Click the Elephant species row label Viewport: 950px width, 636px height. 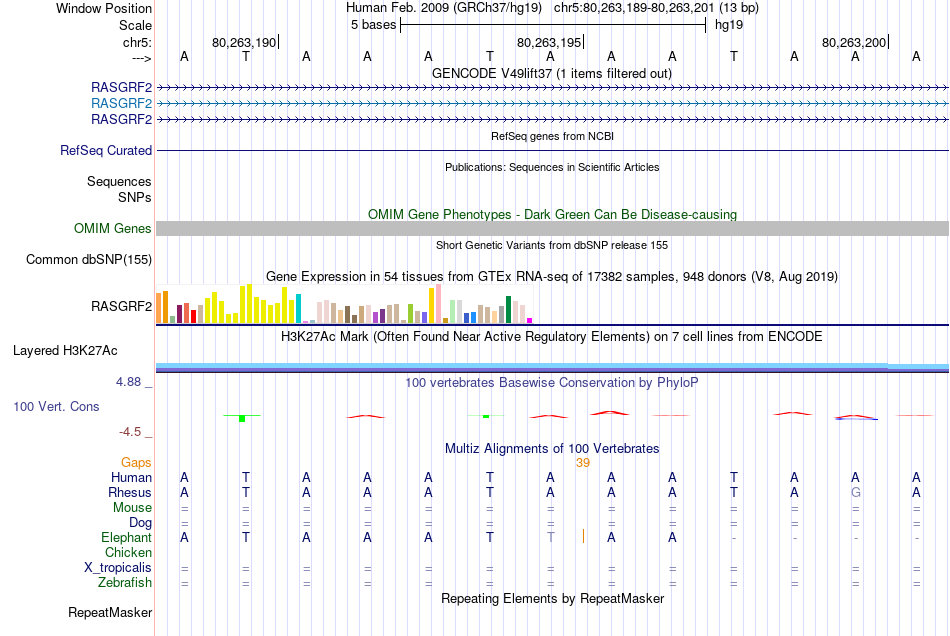point(126,538)
